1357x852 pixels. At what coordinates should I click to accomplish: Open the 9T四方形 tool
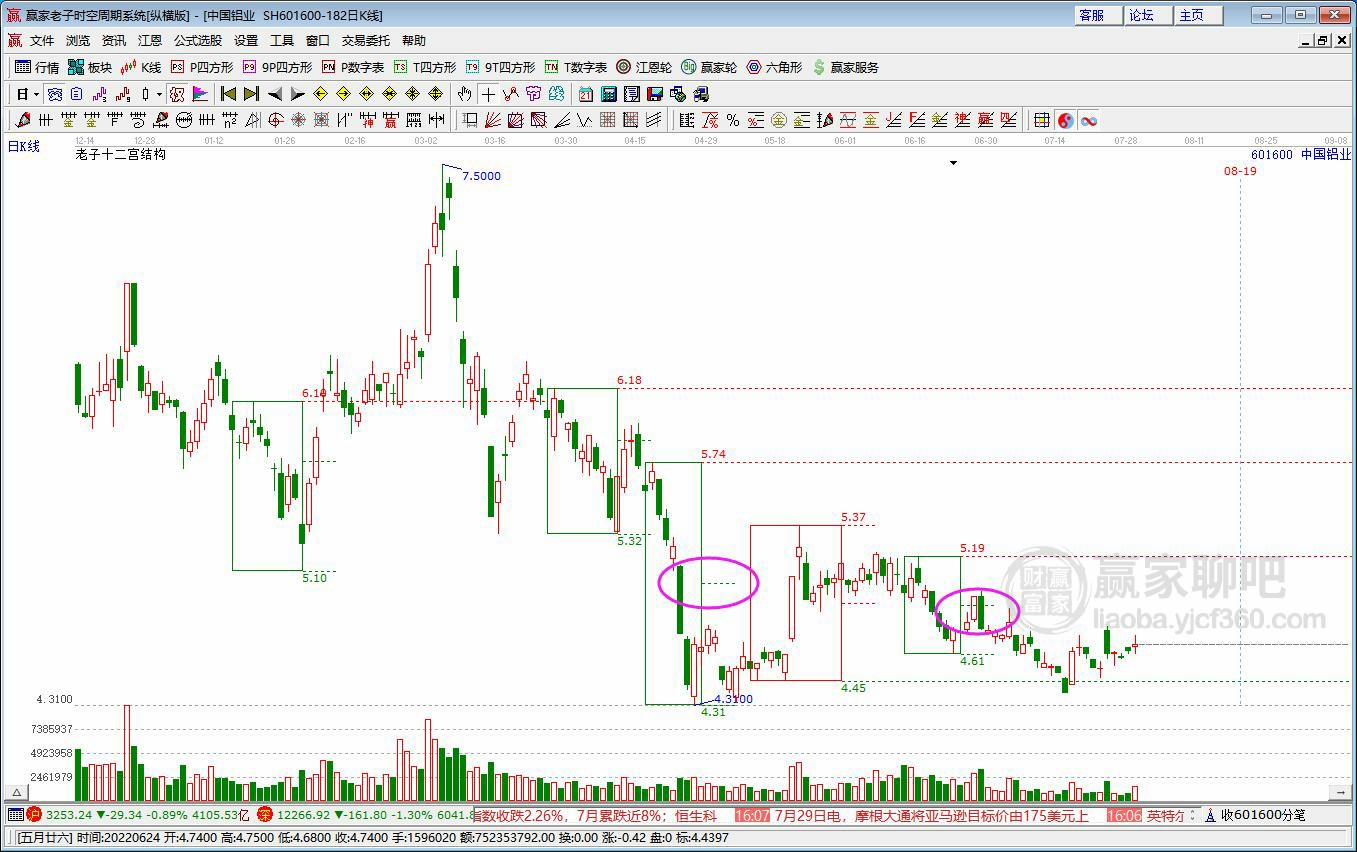coord(500,67)
